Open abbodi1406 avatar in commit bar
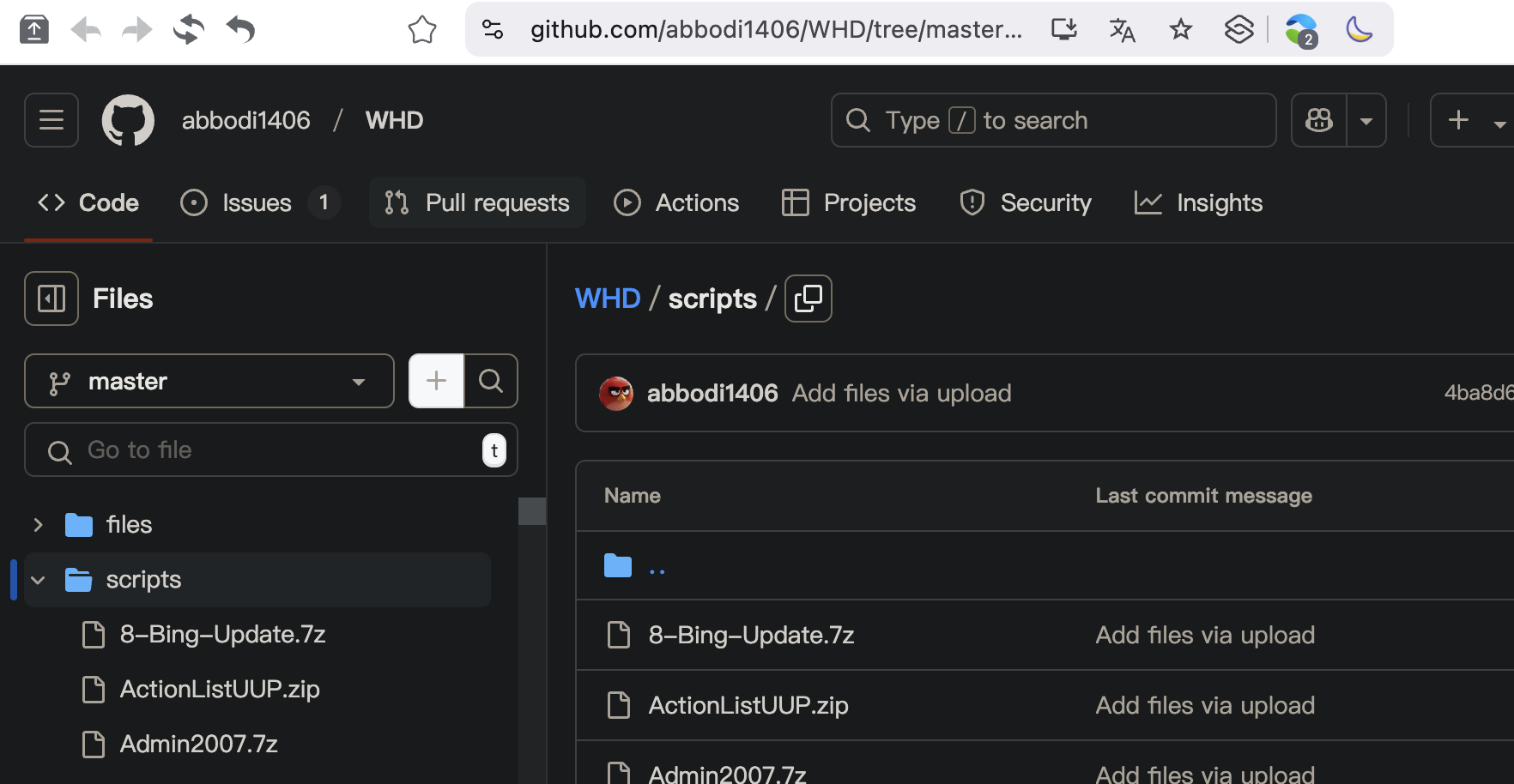The image size is (1514, 784). click(616, 394)
